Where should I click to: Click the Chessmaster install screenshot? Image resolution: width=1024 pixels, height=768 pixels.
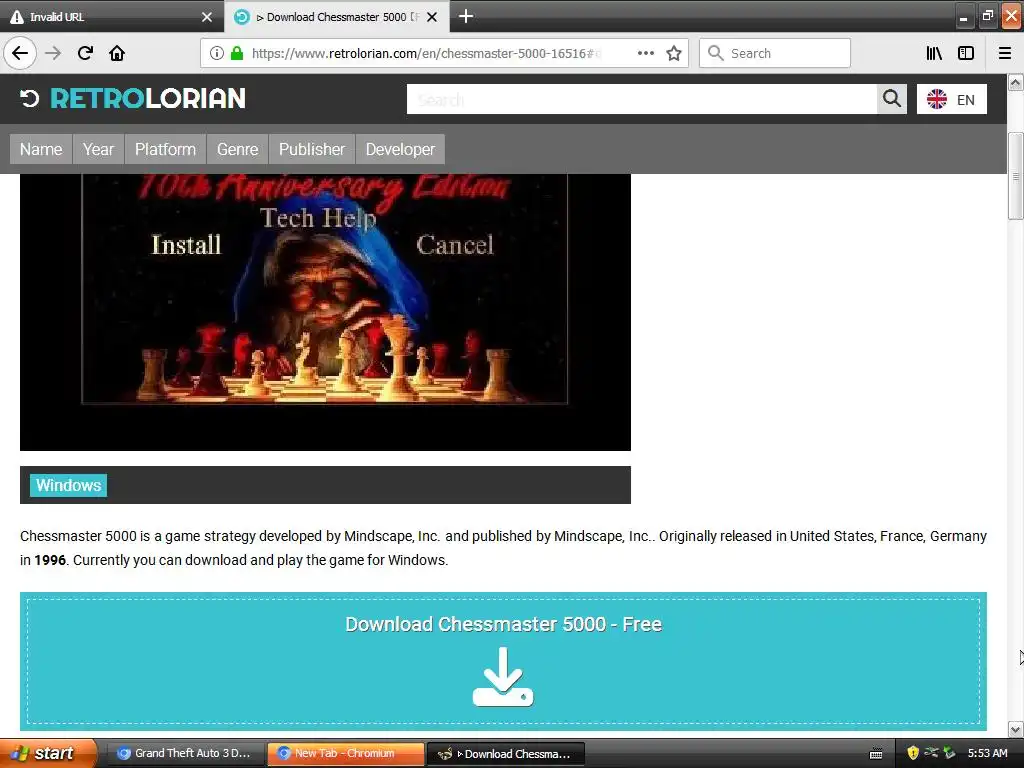(x=325, y=312)
